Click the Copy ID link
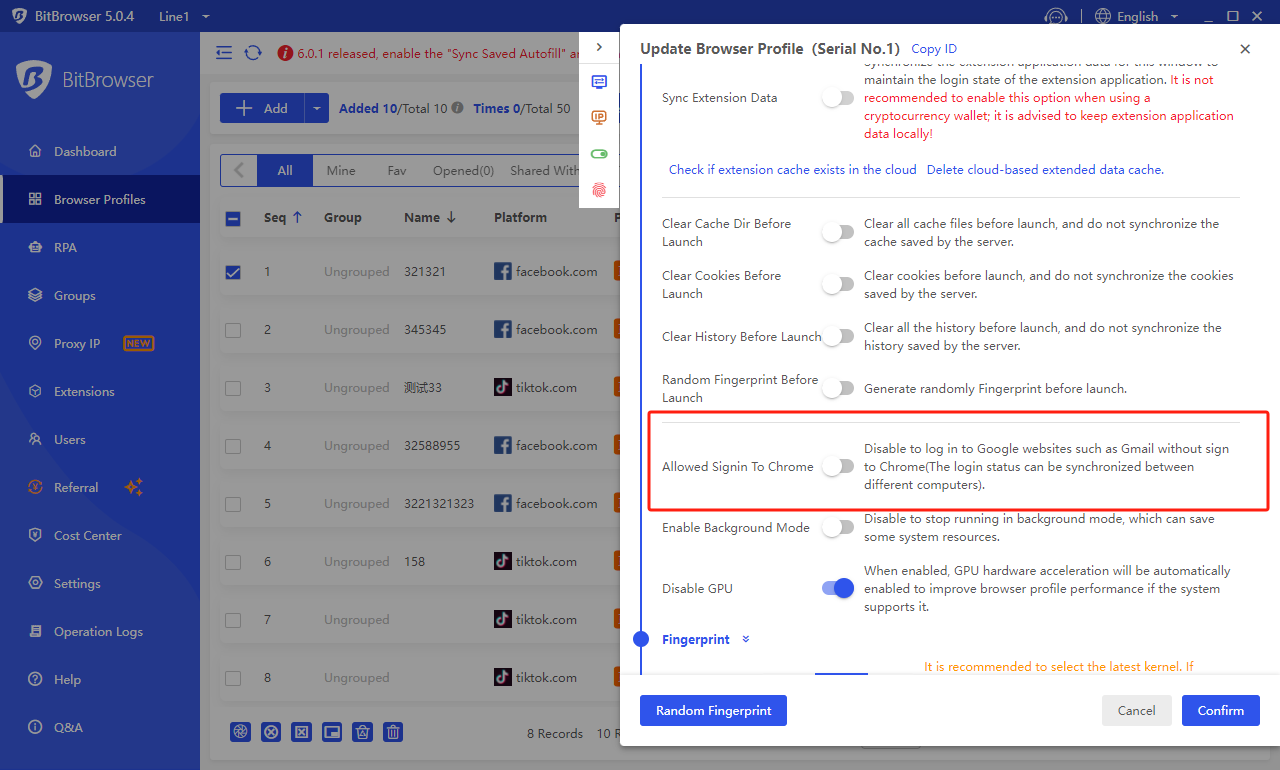 point(934,49)
